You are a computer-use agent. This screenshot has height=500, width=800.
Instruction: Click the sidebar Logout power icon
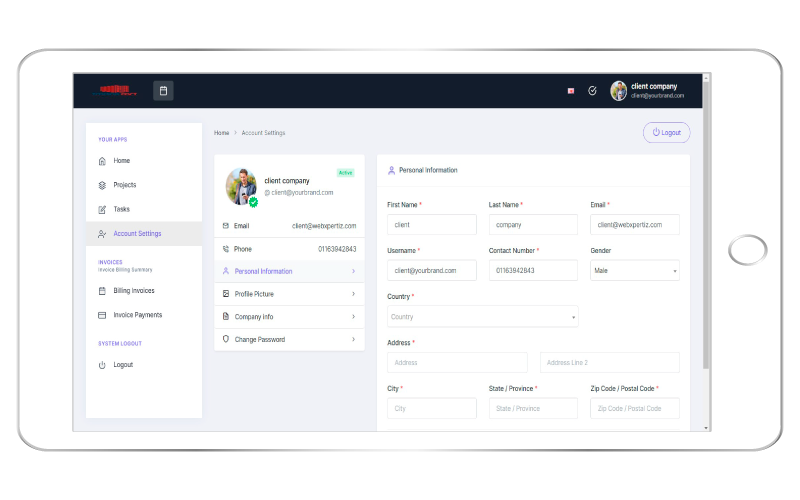tap(102, 365)
